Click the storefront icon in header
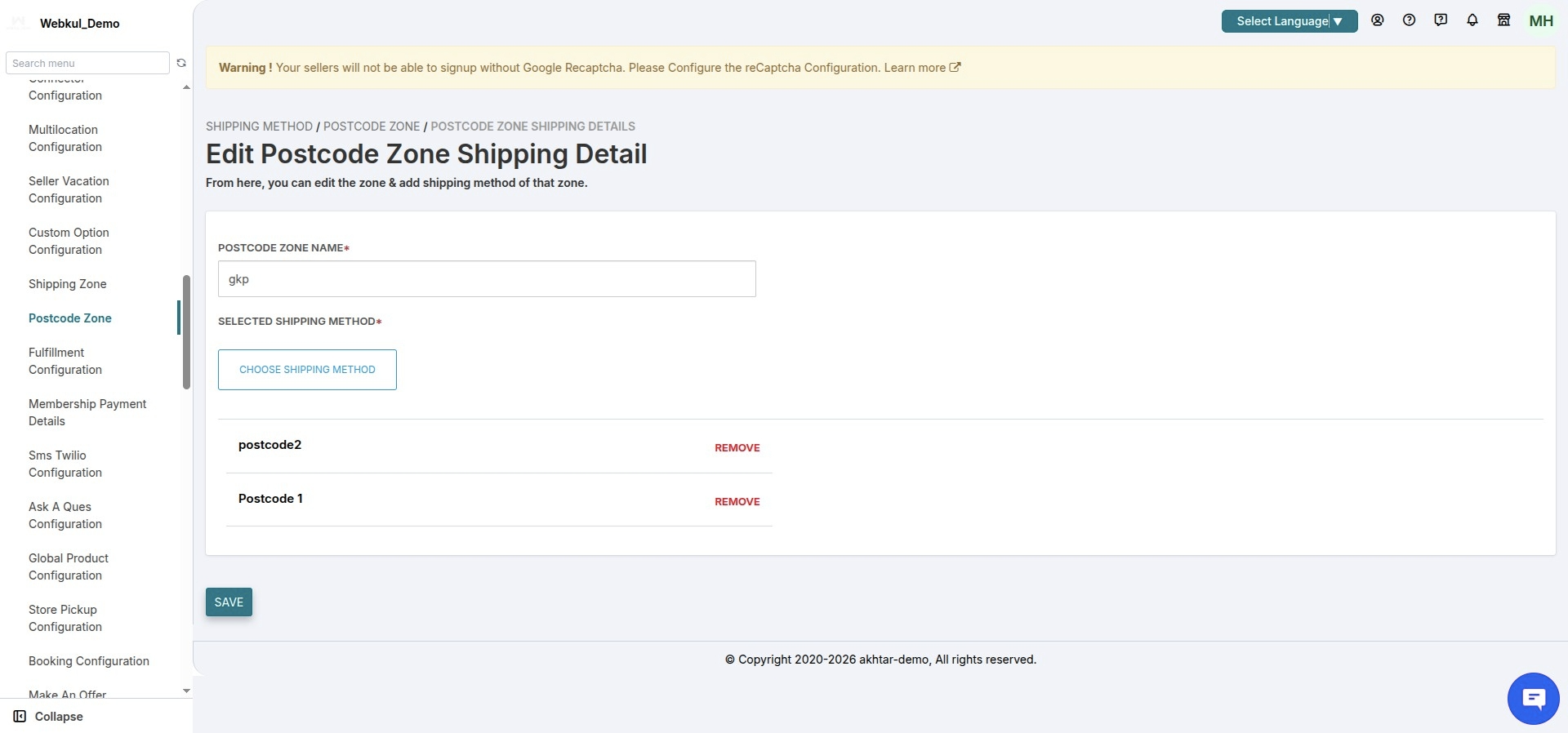 1503,20
